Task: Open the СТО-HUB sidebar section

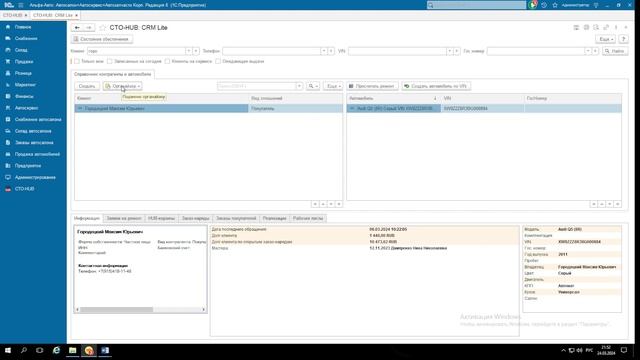Action: [24, 189]
